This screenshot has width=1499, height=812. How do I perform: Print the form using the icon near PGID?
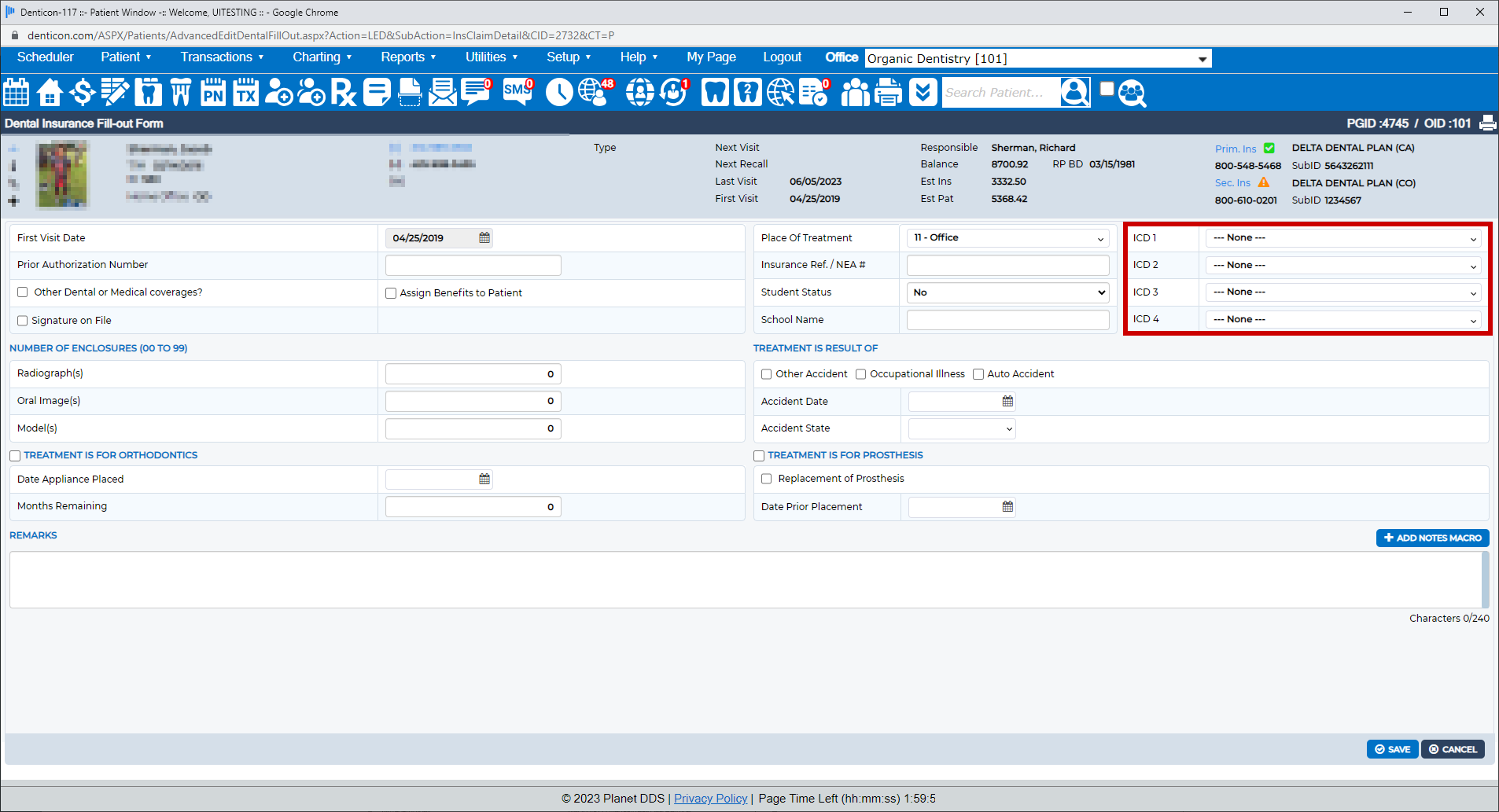1488,123
